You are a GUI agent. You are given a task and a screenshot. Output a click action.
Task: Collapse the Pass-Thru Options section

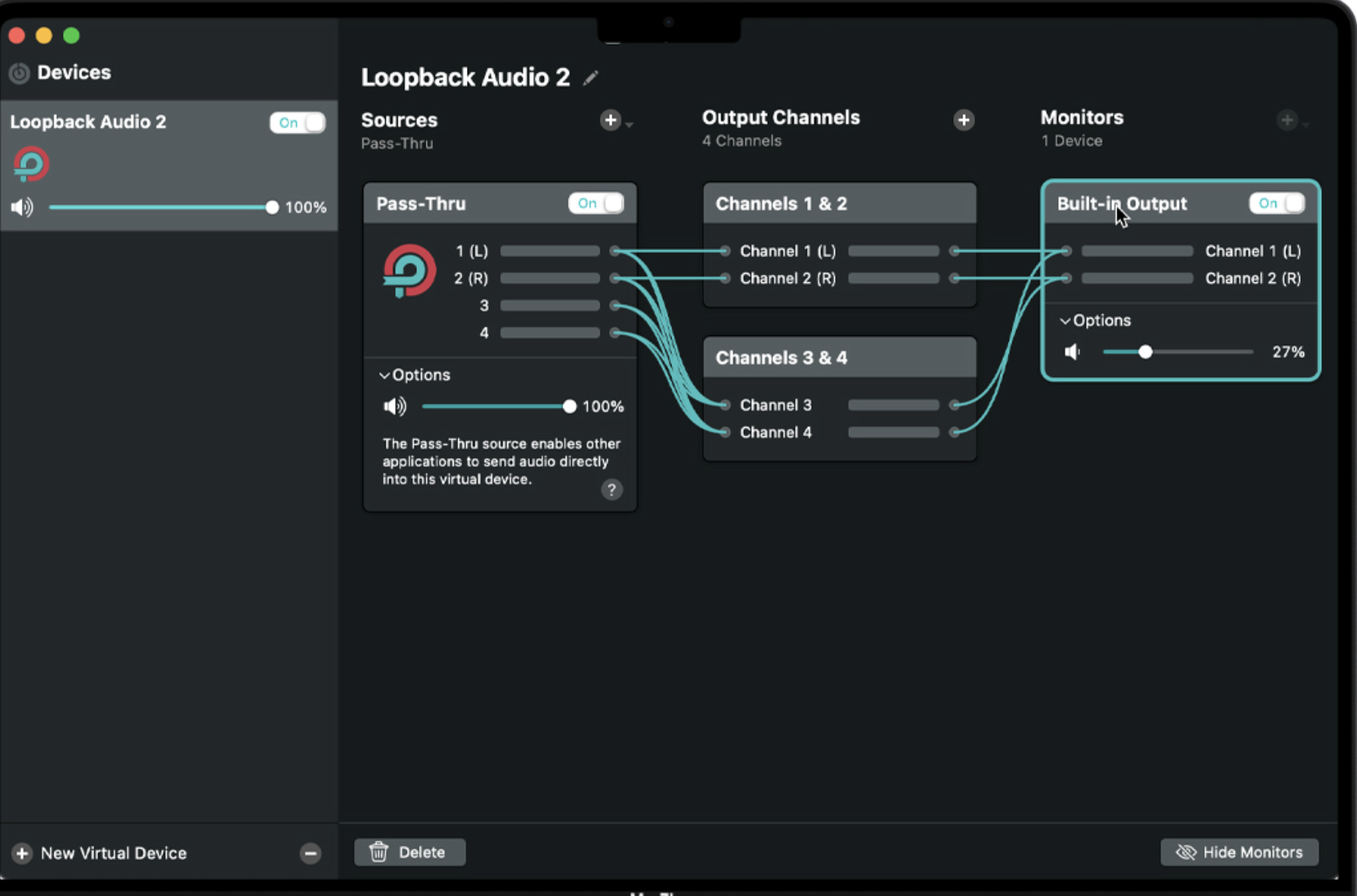[416, 375]
